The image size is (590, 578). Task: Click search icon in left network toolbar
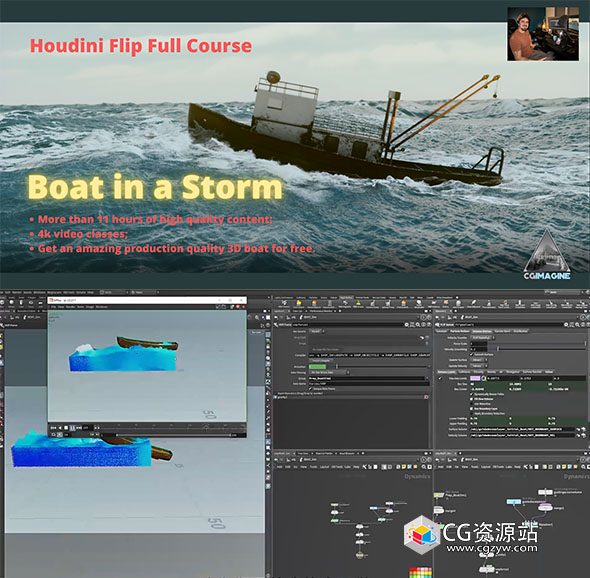point(423,467)
